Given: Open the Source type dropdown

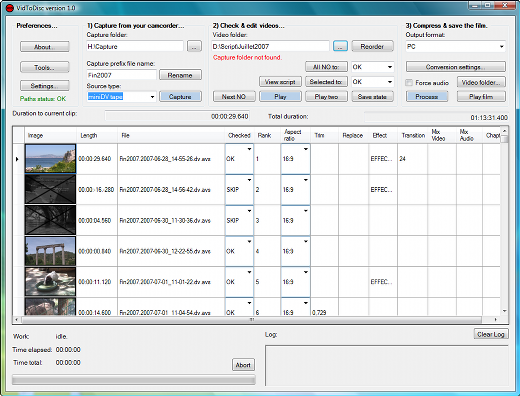Looking at the screenshot, I should [152, 97].
